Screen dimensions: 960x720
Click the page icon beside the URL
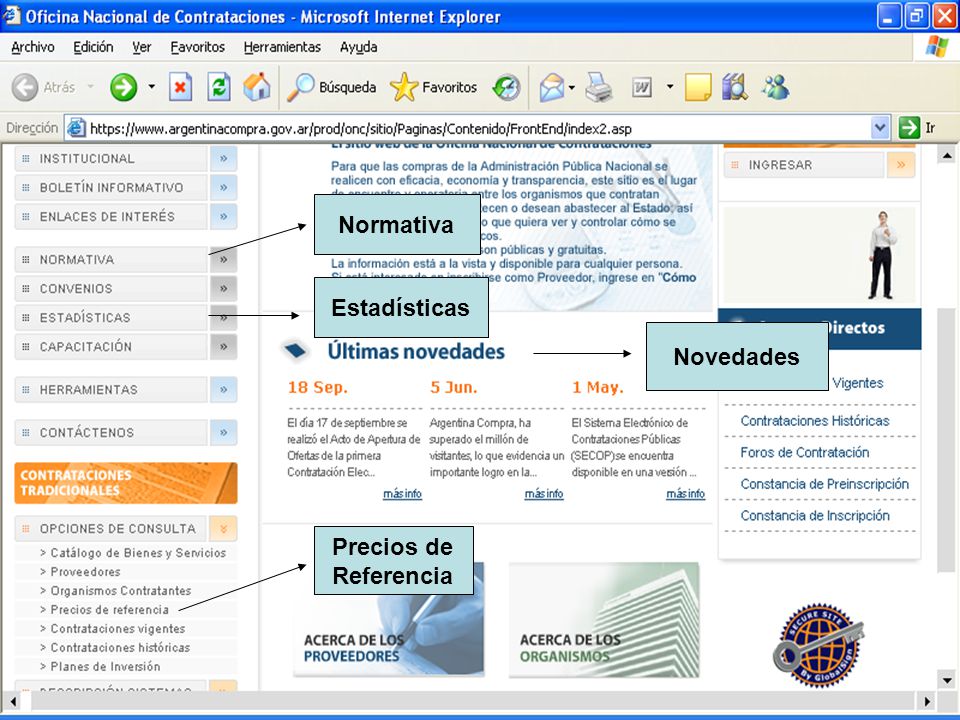tap(76, 128)
